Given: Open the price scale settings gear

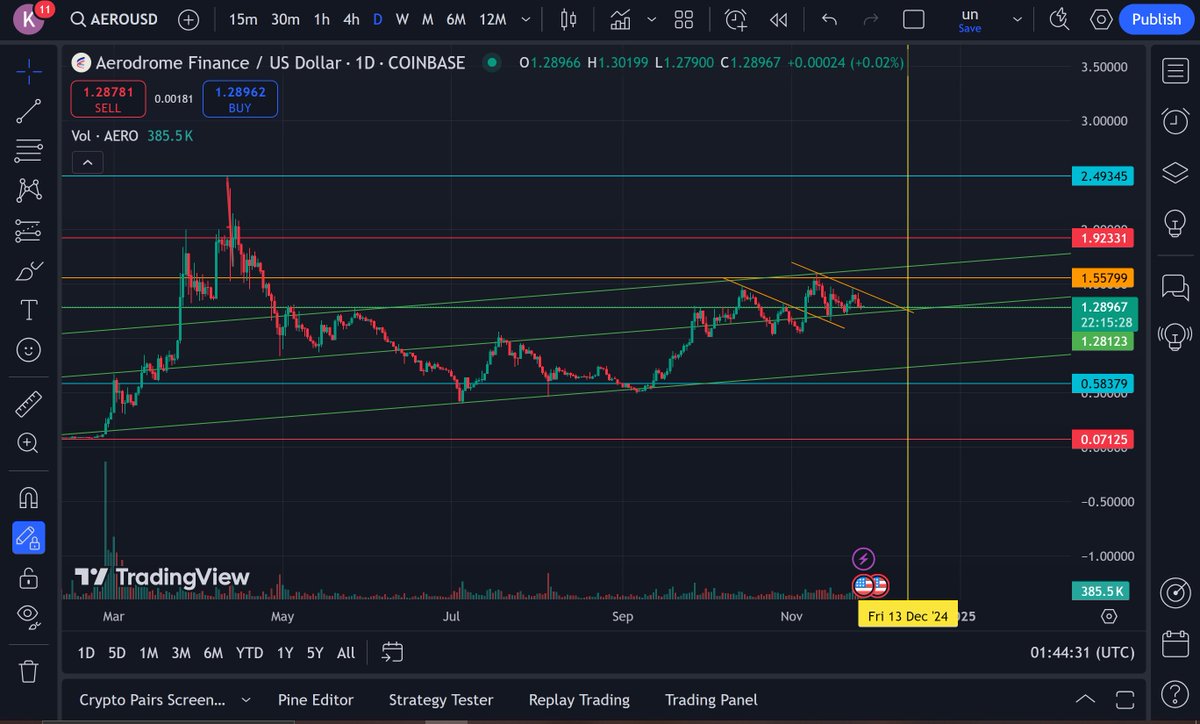Looking at the screenshot, I should coord(1108,616).
